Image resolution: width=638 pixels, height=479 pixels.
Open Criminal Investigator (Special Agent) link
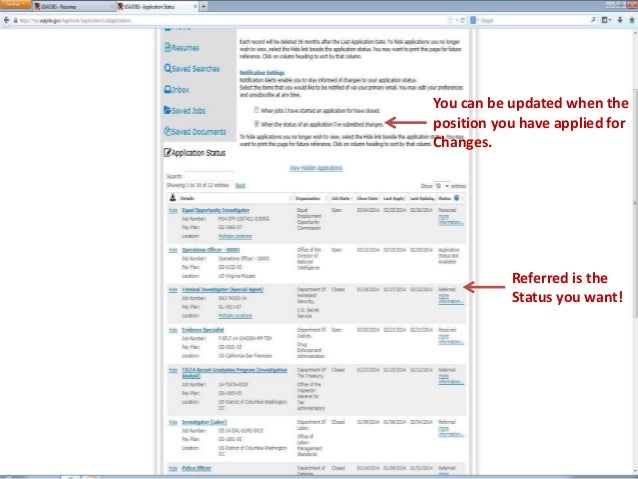(223, 289)
